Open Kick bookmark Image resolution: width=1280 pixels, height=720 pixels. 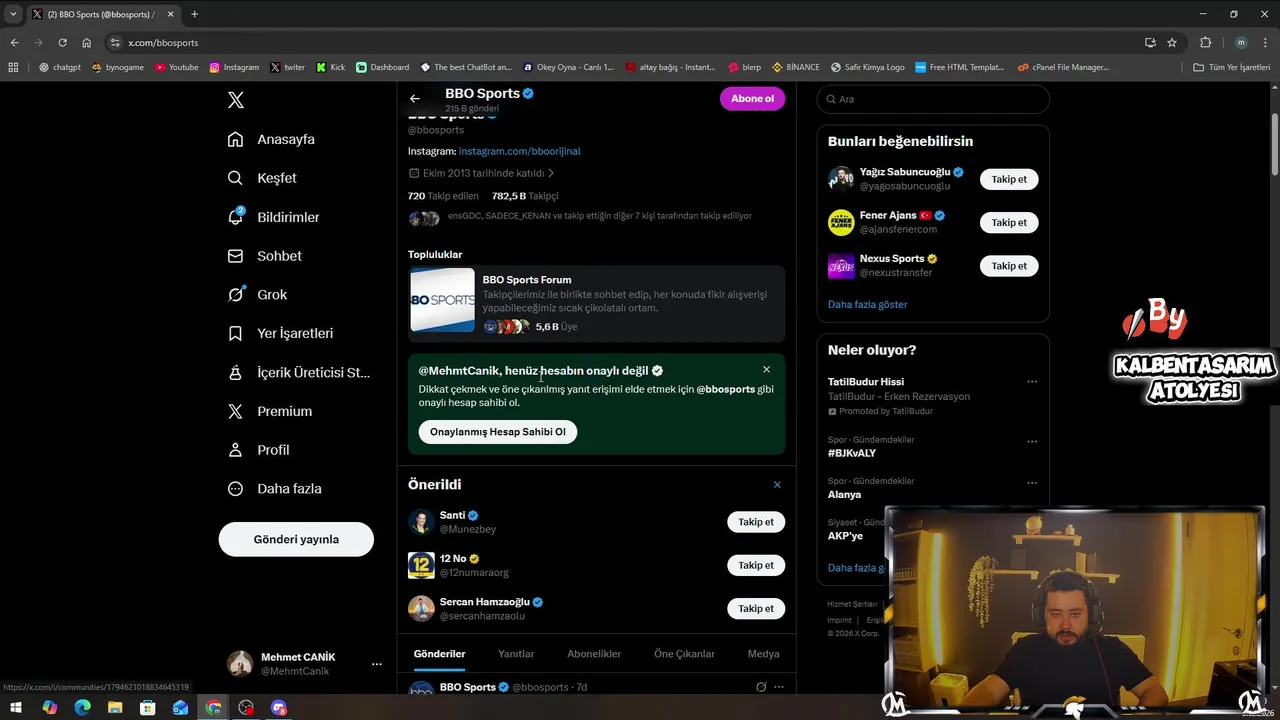point(331,67)
